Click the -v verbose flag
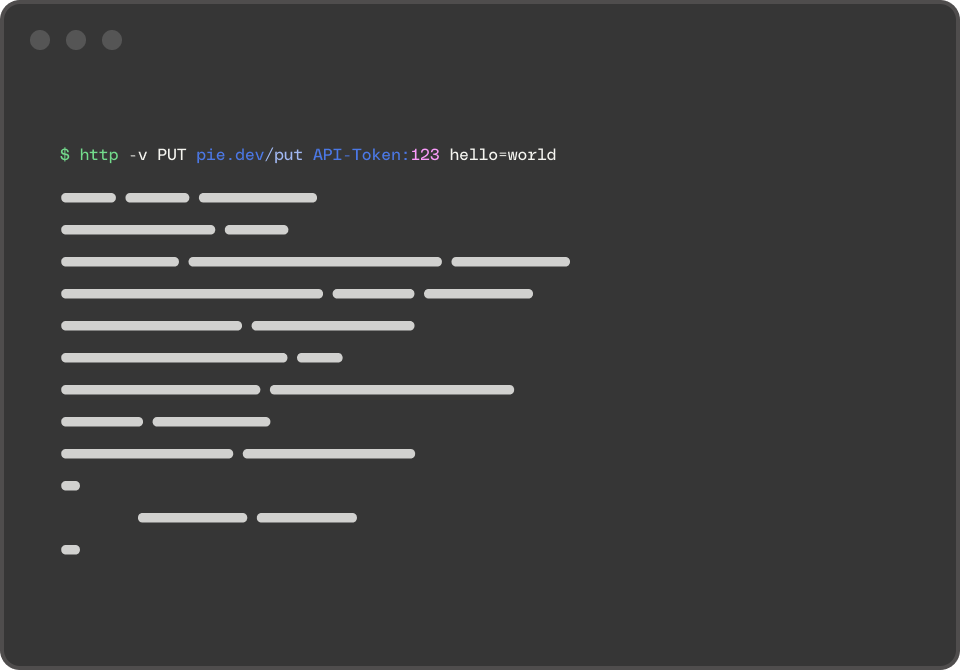The height and width of the screenshot is (670, 960). coord(138,155)
